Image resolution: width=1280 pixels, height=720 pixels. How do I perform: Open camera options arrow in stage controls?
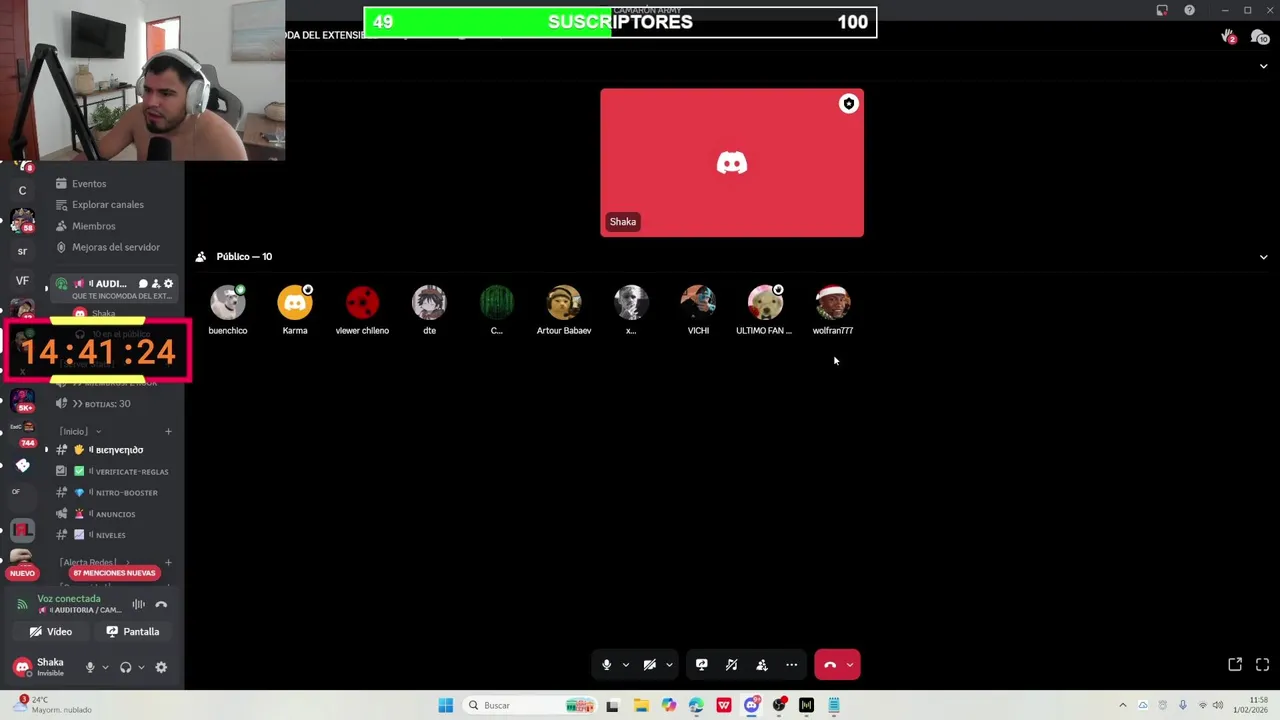tap(669, 665)
